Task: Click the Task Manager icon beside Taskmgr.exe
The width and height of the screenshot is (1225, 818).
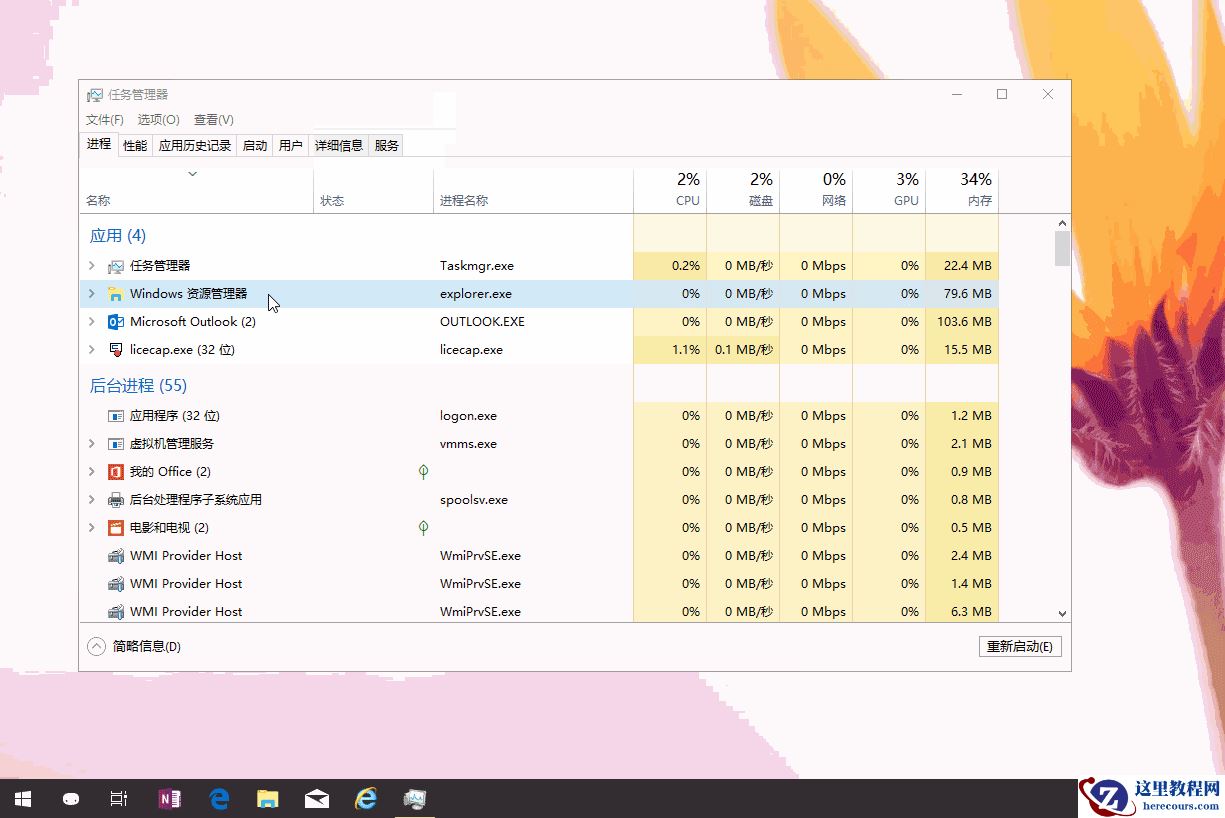Action: [114, 265]
